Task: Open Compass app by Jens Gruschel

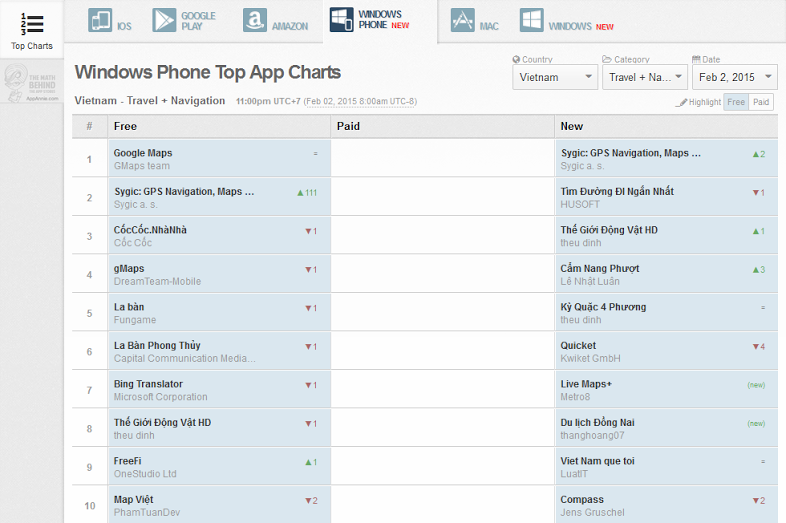Action: (582, 499)
